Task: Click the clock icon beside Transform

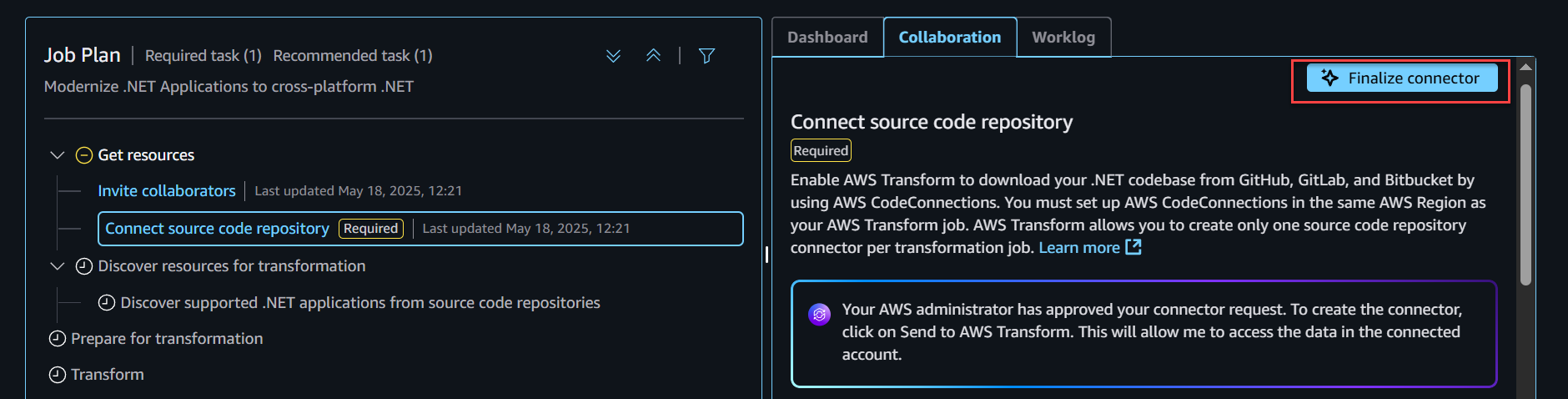Action: click(58, 375)
